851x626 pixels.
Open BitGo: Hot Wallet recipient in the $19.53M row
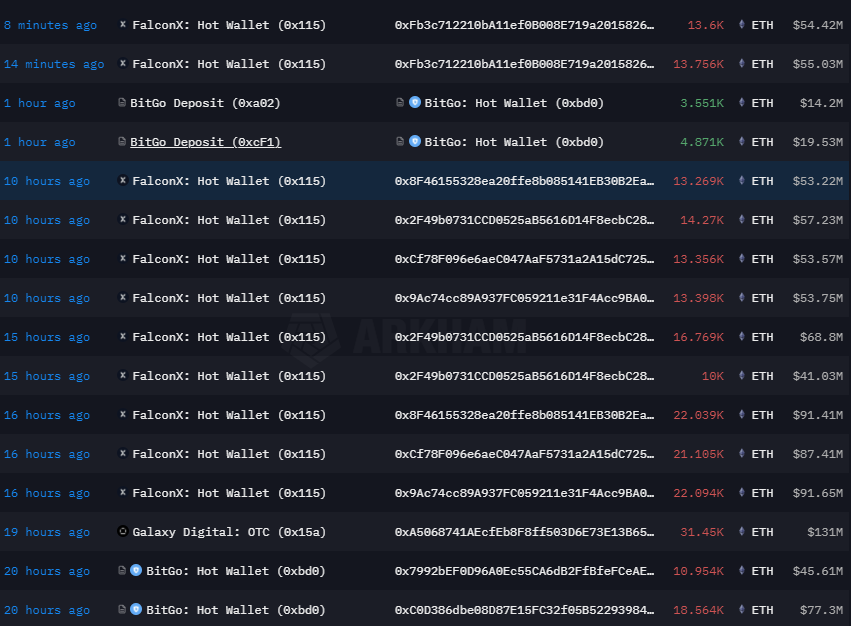click(x=514, y=142)
